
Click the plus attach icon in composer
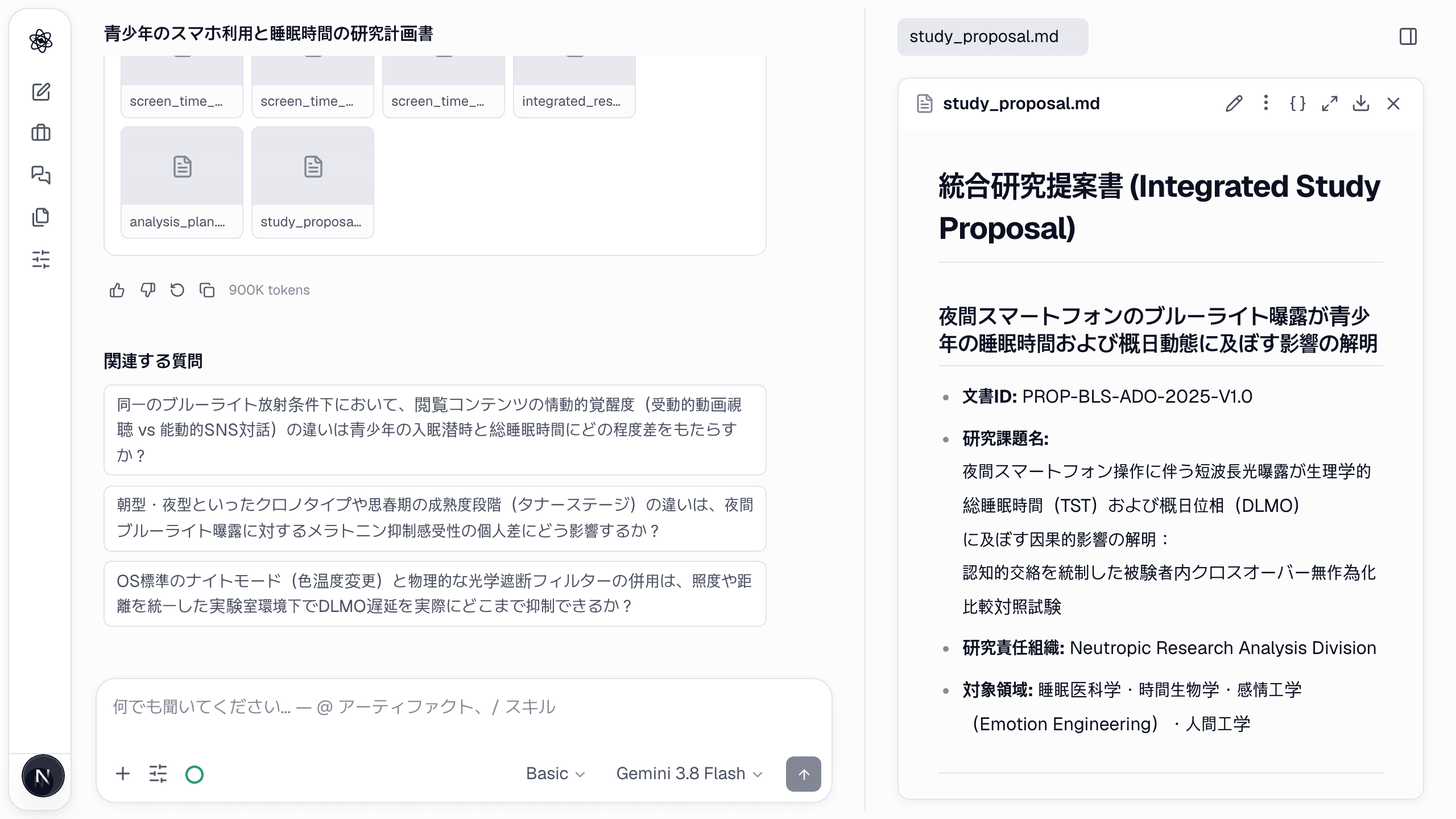click(123, 774)
